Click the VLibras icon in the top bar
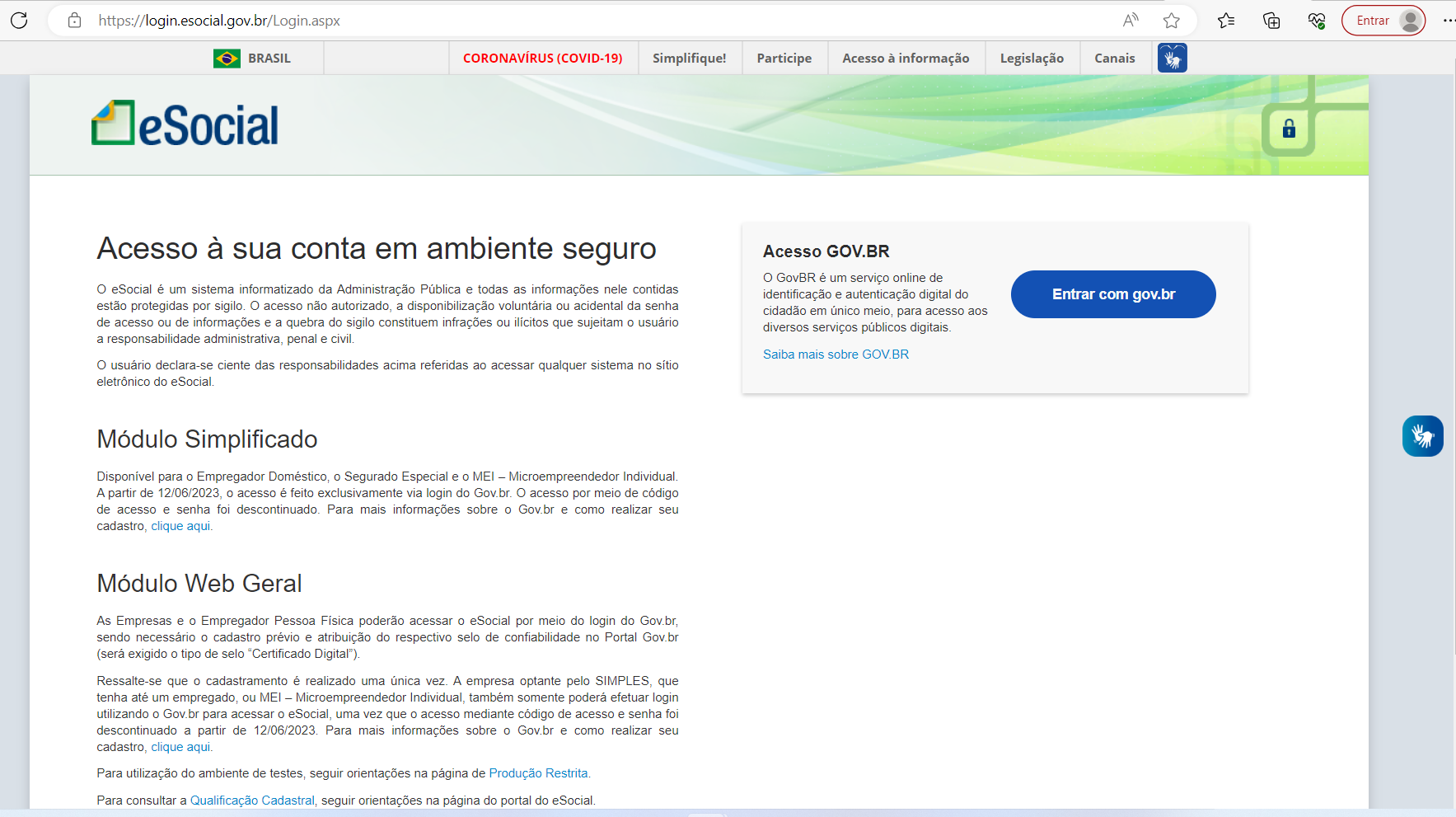Image resolution: width=1456 pixels, height=817 pixels. tap(1172, 58)
